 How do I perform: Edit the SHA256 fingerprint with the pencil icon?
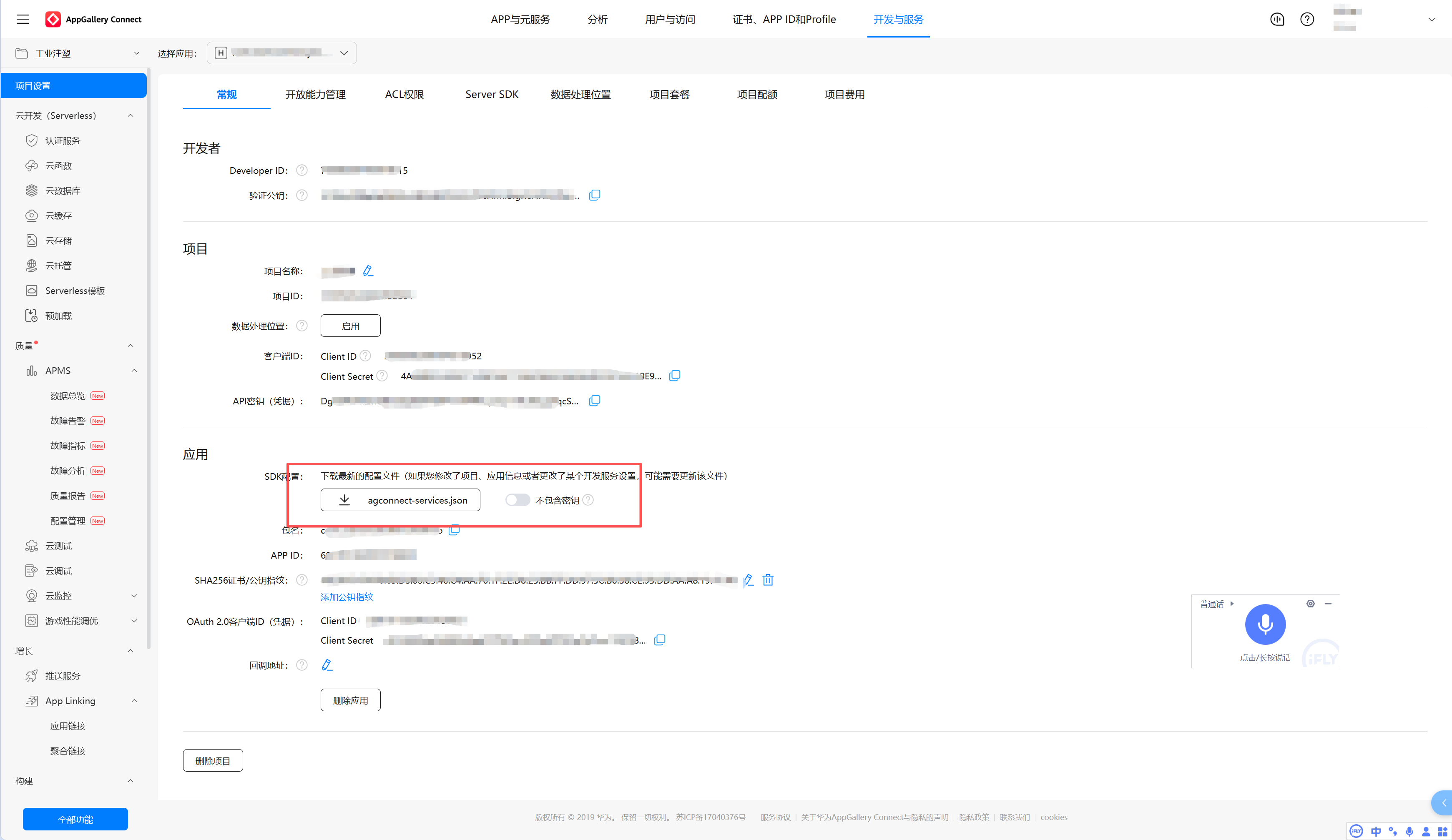(748, 579)
